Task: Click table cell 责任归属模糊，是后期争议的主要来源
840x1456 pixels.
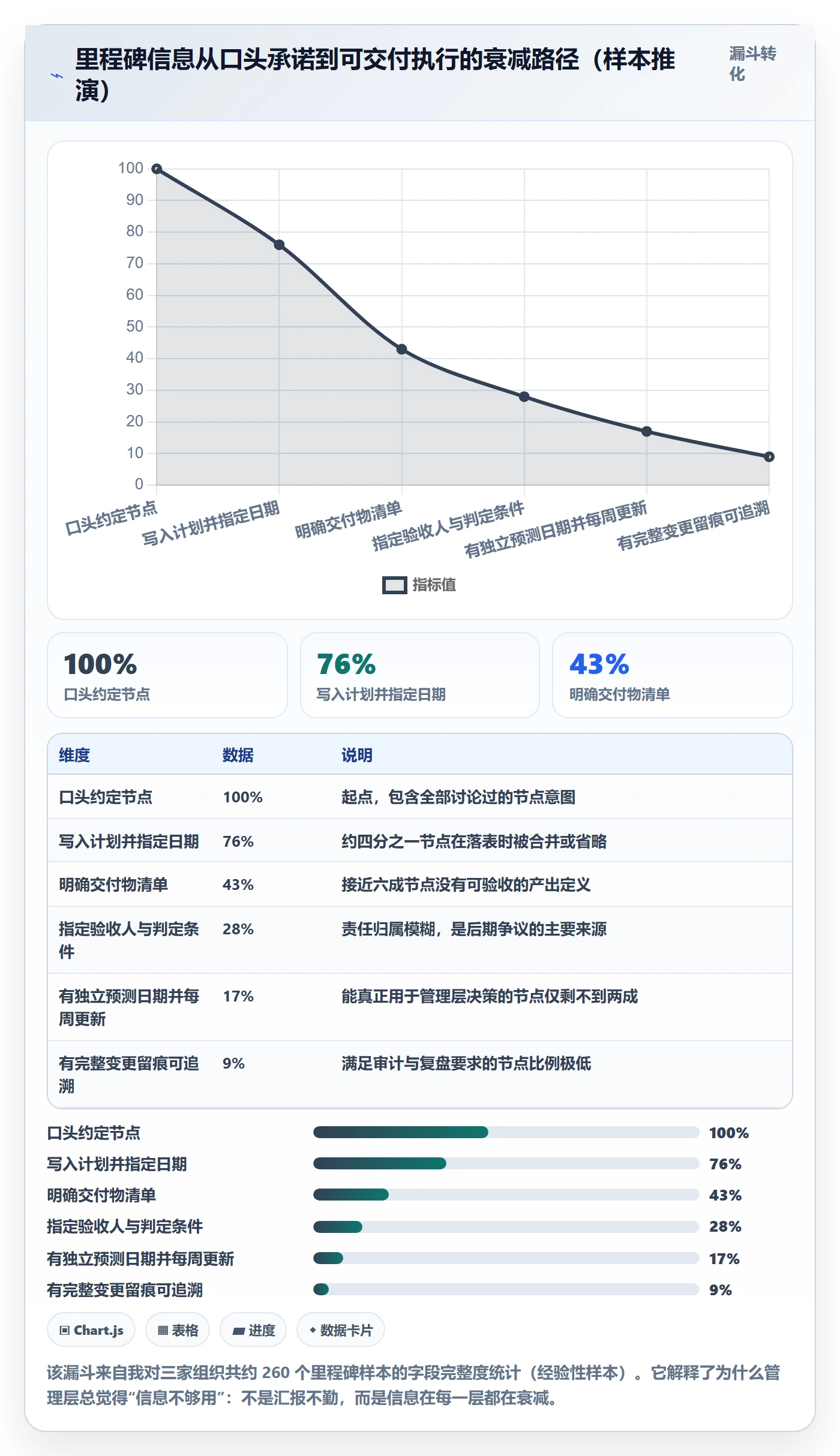Action: [x=474, y=929]
